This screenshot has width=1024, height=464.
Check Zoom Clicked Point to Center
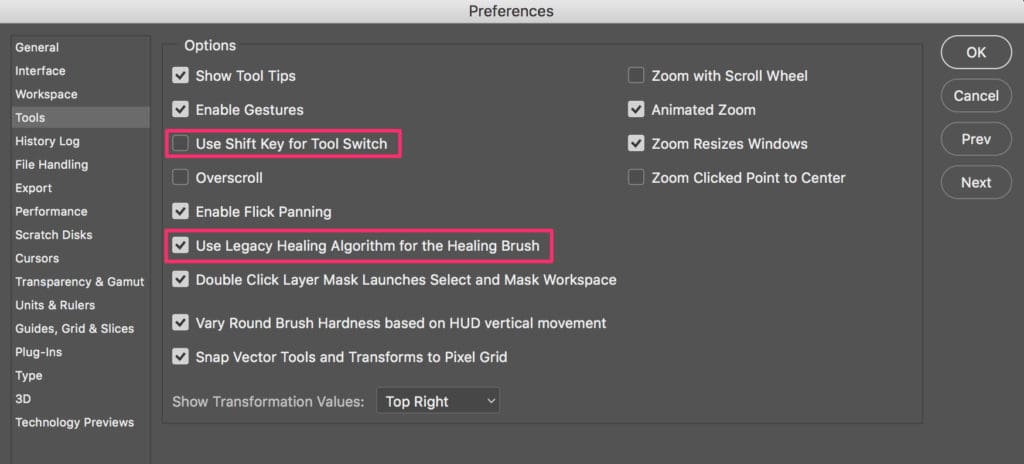pos(636,178)
